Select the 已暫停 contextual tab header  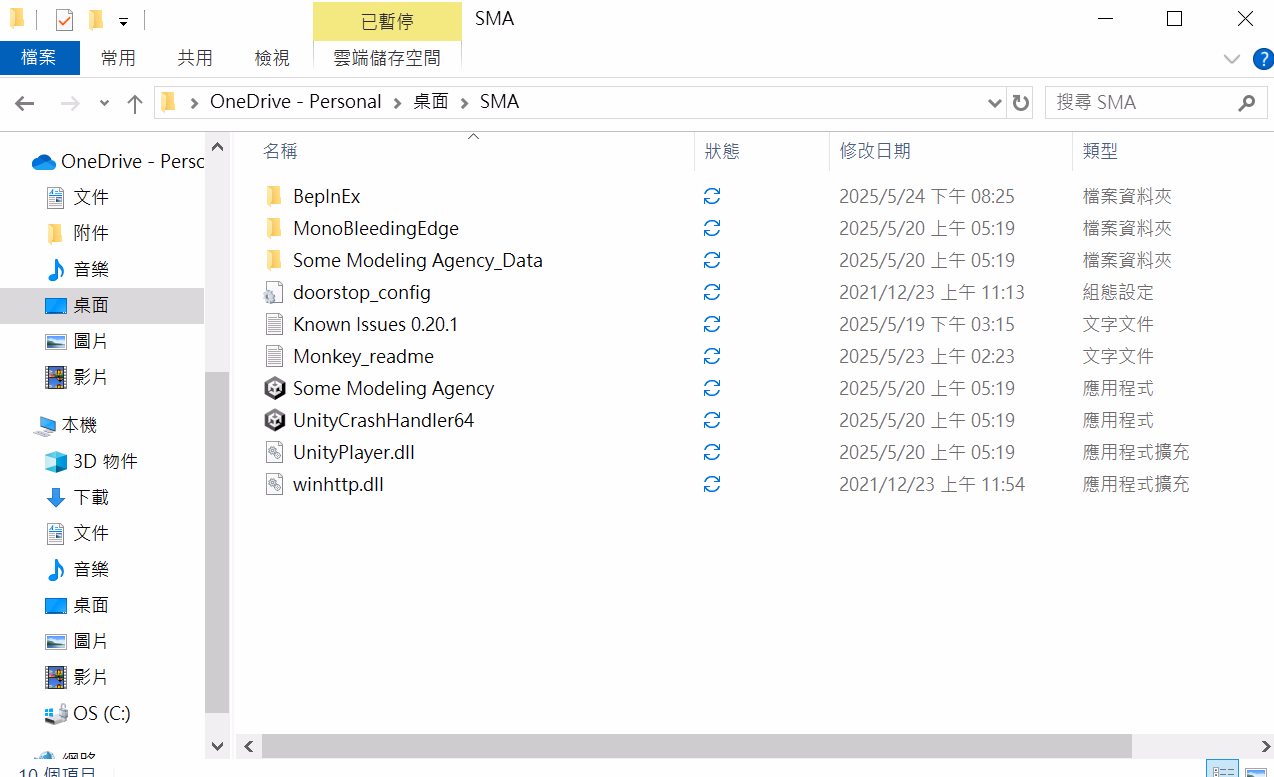tap(387, 21)
